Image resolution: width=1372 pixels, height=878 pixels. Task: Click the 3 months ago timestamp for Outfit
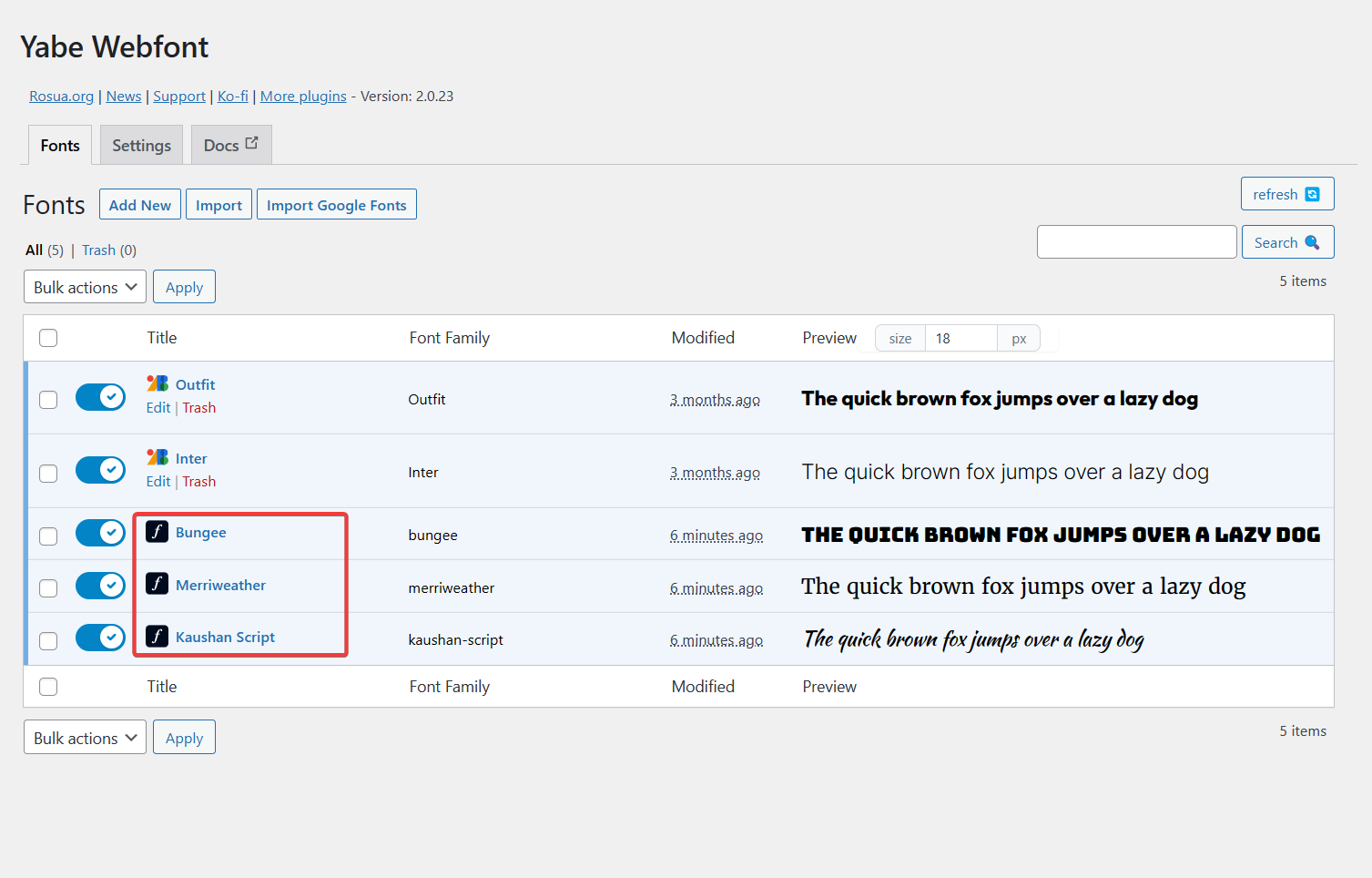(715, 400)
